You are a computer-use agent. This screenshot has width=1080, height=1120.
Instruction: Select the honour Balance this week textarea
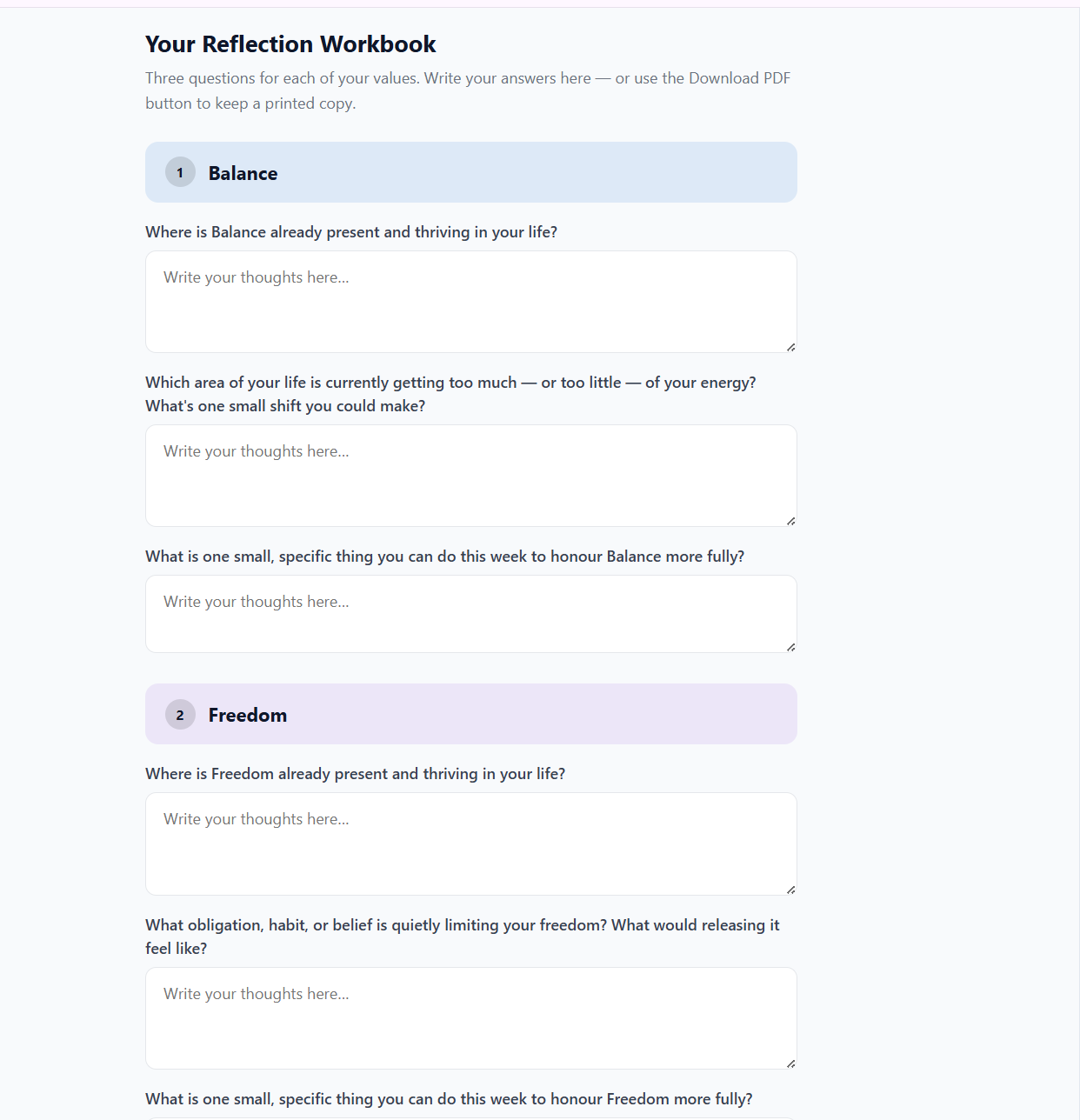pos(470,614)
